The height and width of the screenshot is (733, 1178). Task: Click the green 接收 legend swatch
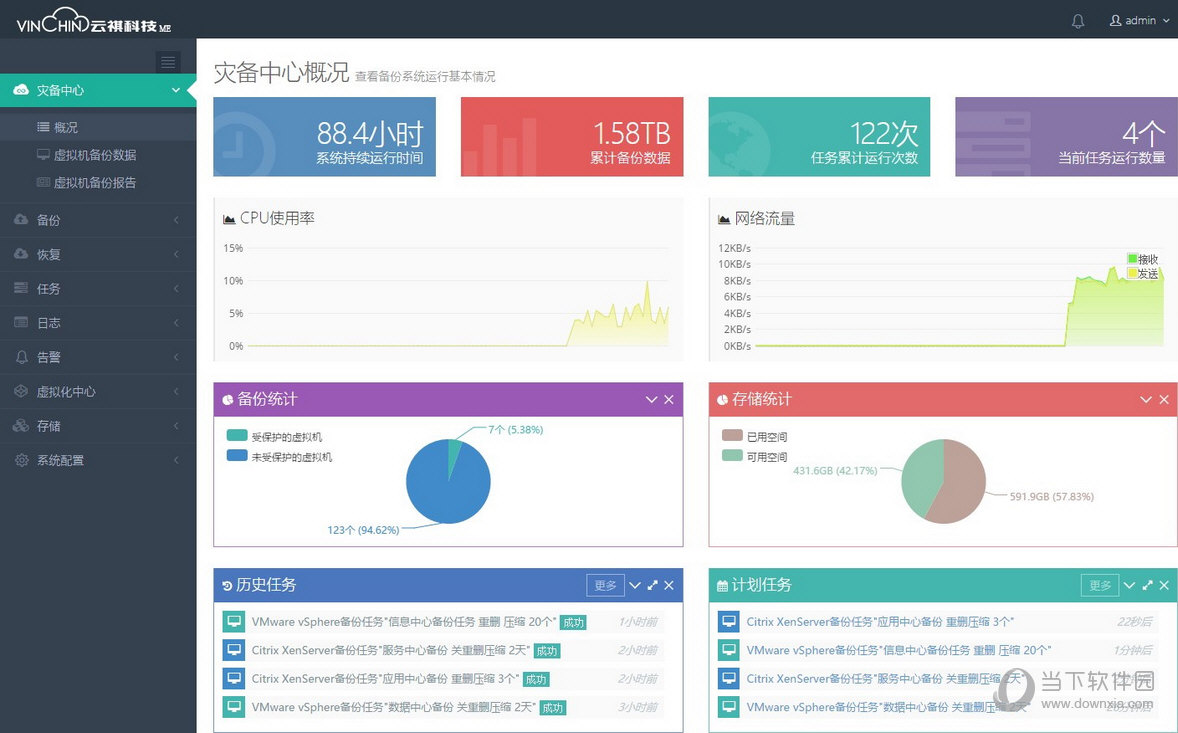coord(1132,258)
